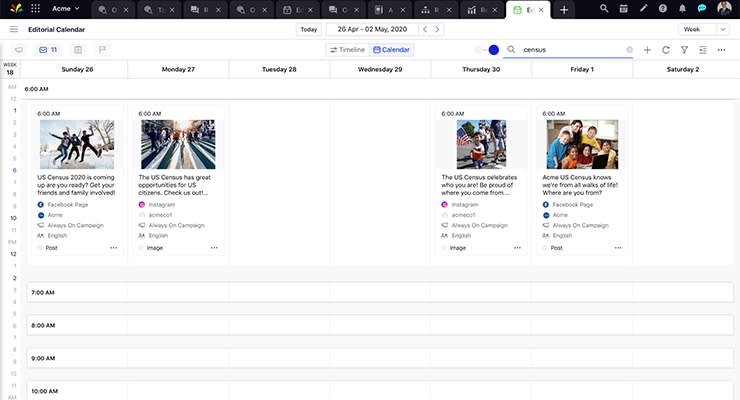Open the 26 Apr - 02 May, 2020 date picker

point(372,29)
